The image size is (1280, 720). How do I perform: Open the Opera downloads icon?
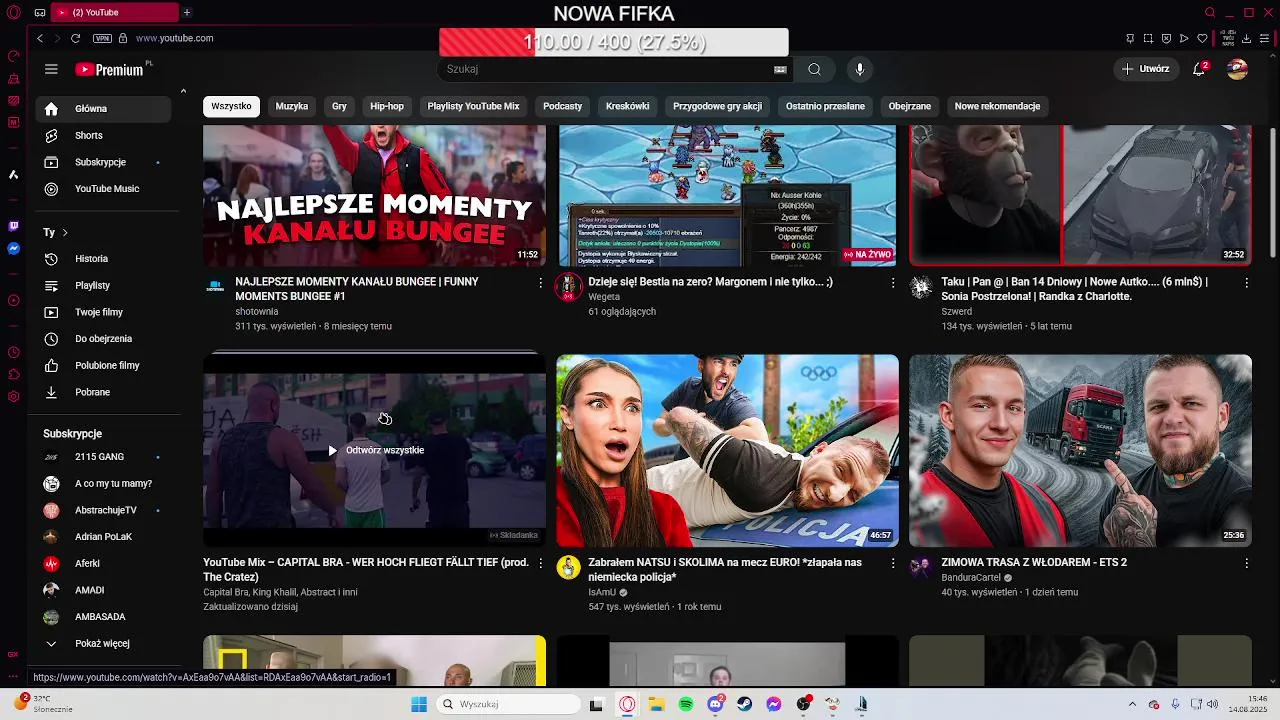(x=1246, y=38)
